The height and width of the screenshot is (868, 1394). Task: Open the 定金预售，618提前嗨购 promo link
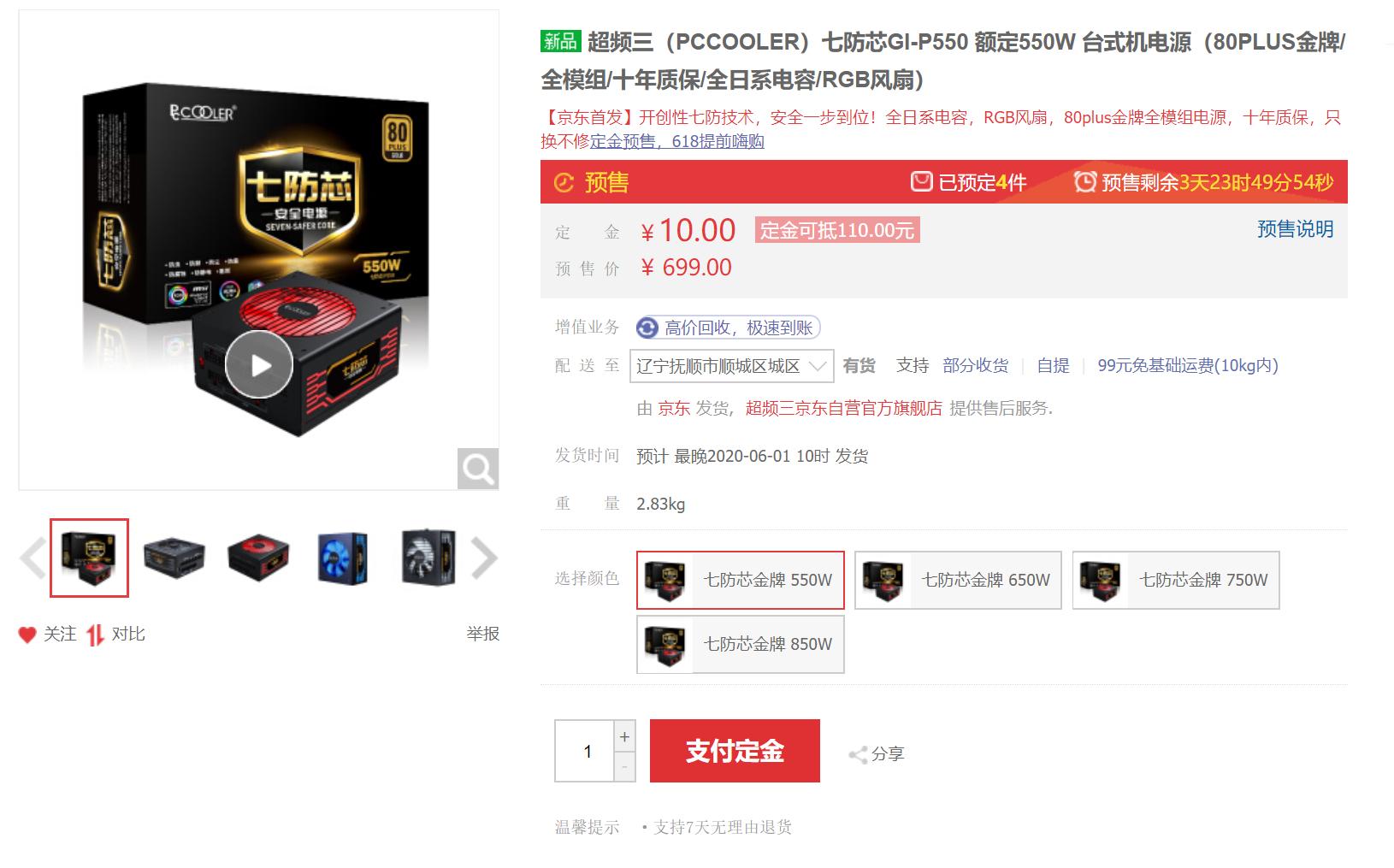pyautogui.click(x=676, y=141)
